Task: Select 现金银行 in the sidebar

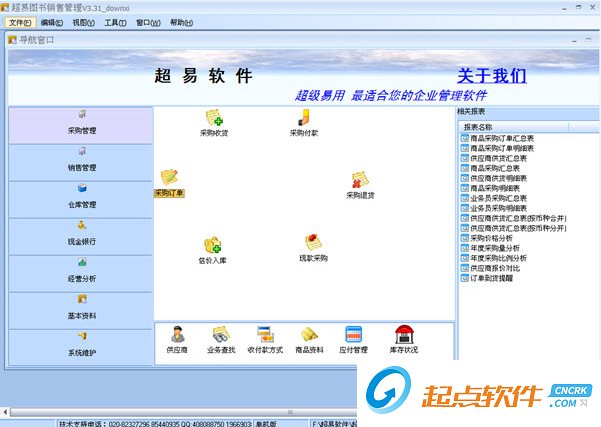Action: pyautogui.click(x=81, y=236)
